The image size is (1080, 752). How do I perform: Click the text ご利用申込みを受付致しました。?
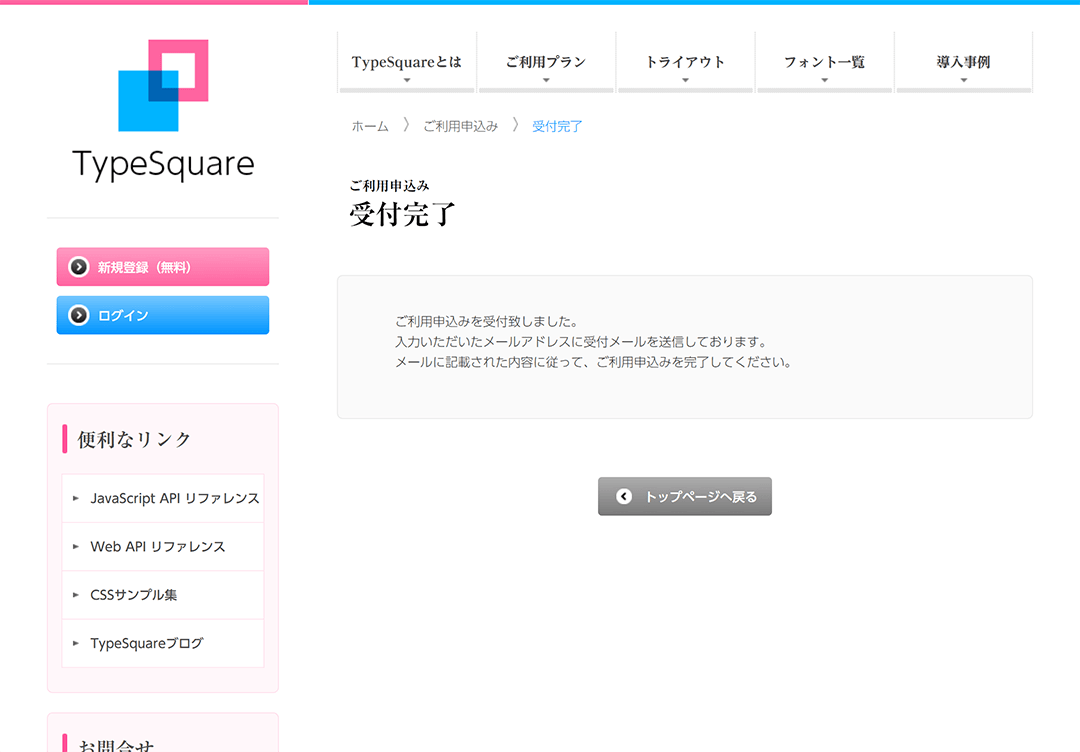[488, 322]
